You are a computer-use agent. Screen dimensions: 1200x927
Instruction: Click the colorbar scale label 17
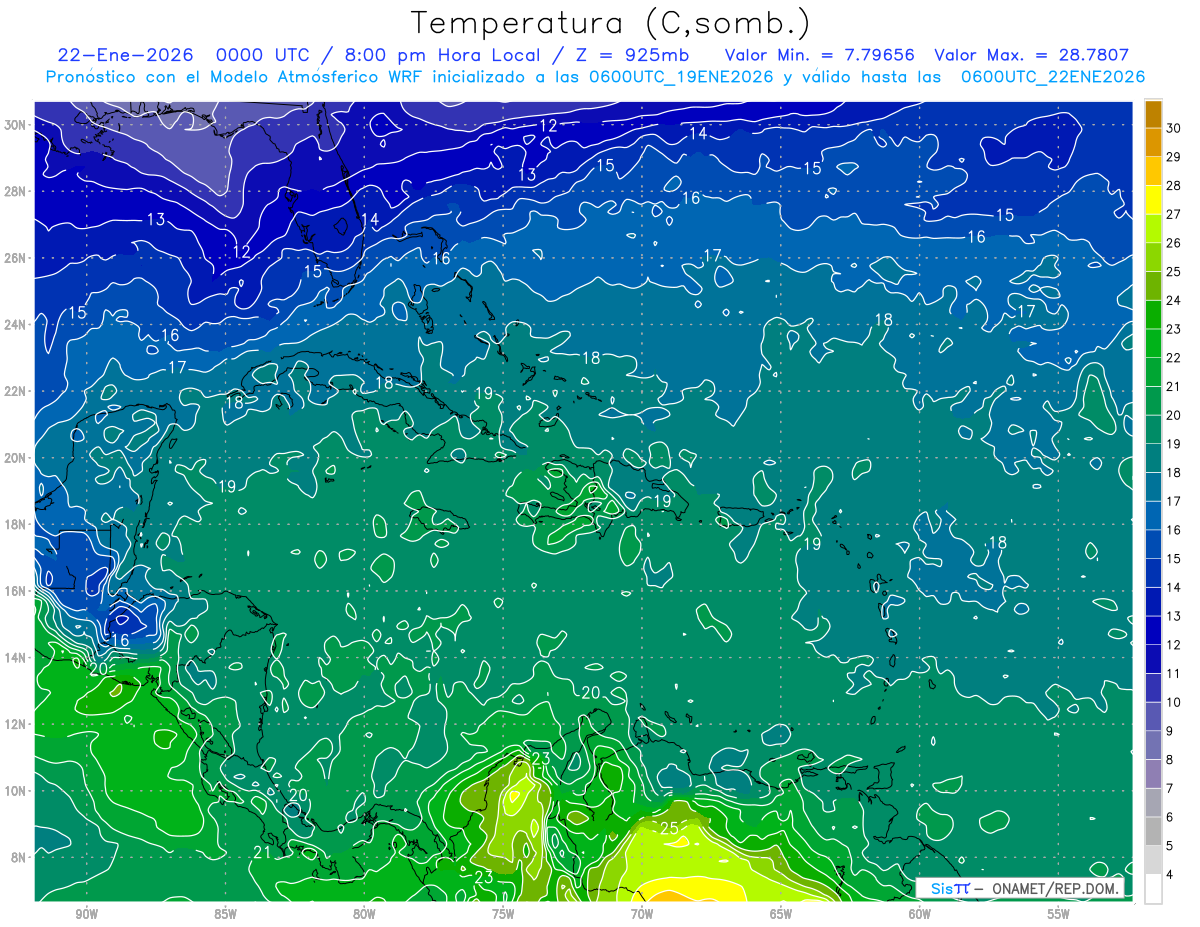(x=1174, y=501)
